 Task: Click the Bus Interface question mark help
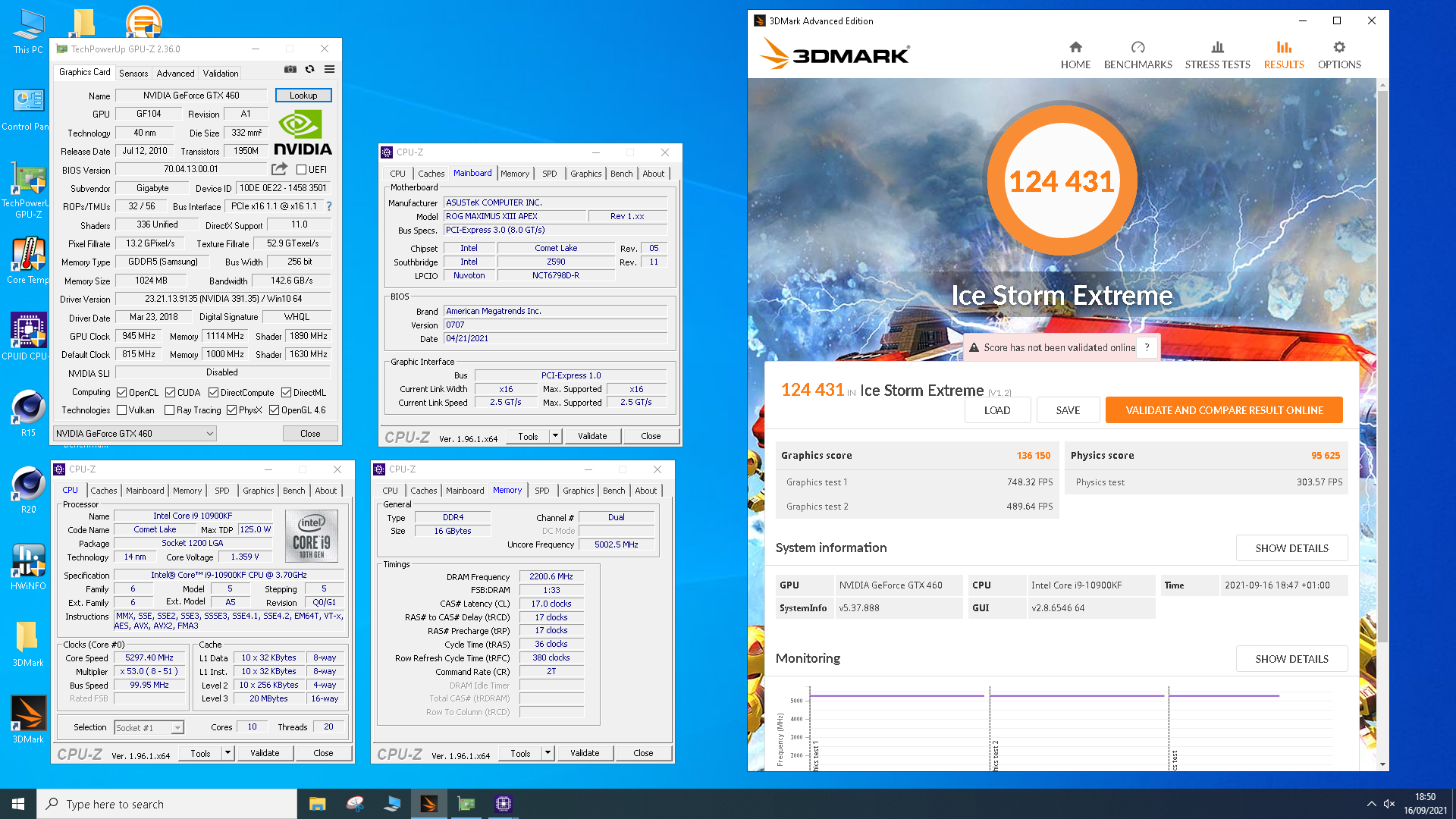coord(328,206)
